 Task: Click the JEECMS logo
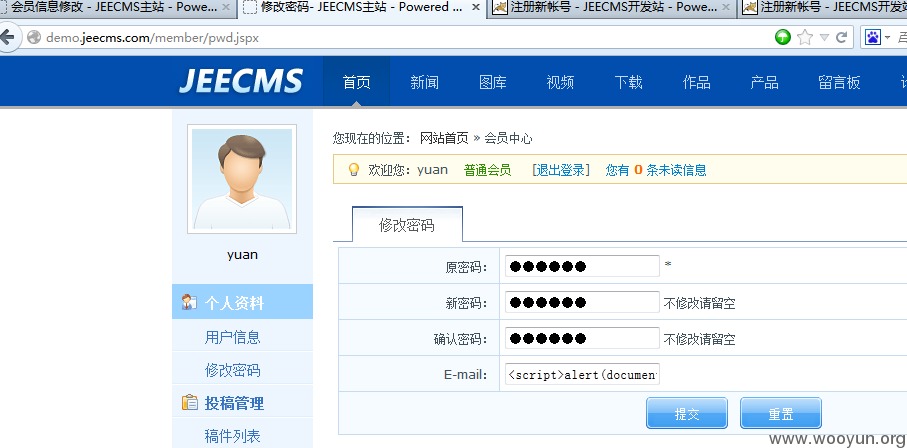[x=241, y=81]
